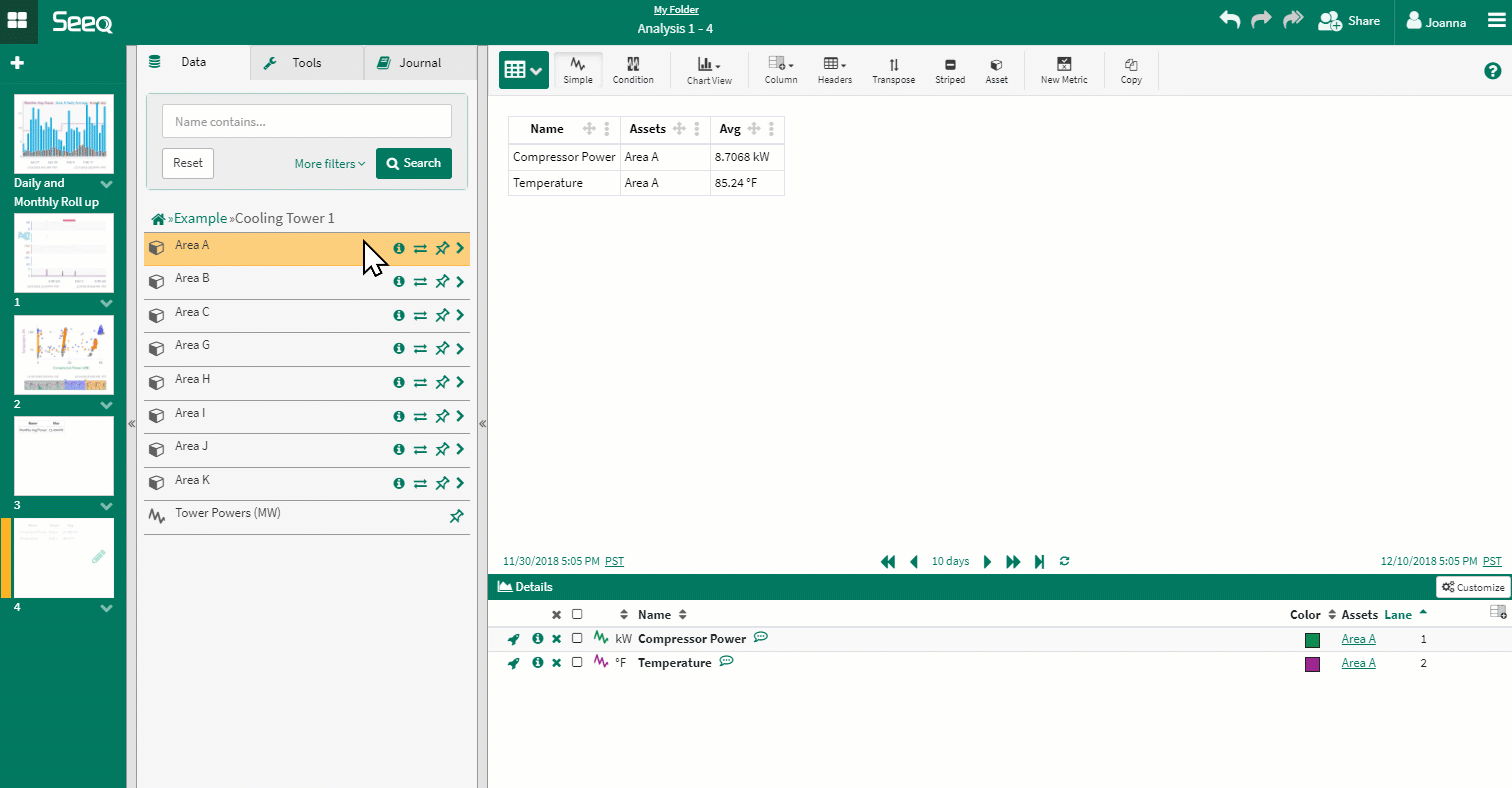1512x788 pixels.
Task: Toggle Striped rows in toolbar
Action: 949,70
